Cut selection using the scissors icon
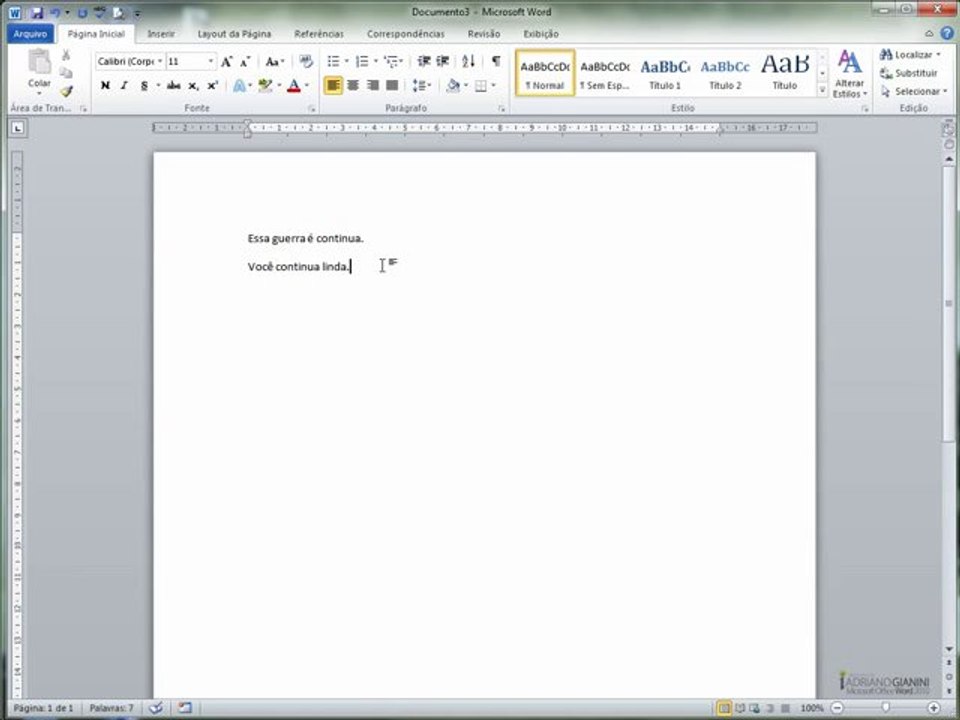The height and width of the screenshot is (720, 960). 66,55
